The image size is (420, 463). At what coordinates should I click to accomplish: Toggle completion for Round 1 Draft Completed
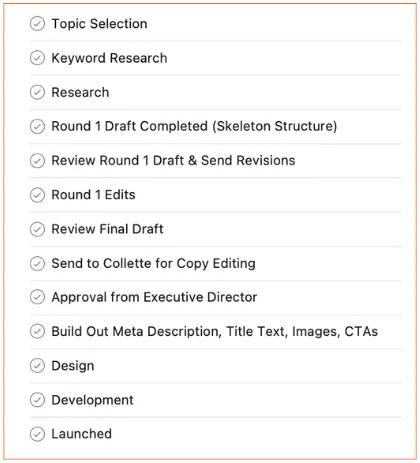(37, 126)
